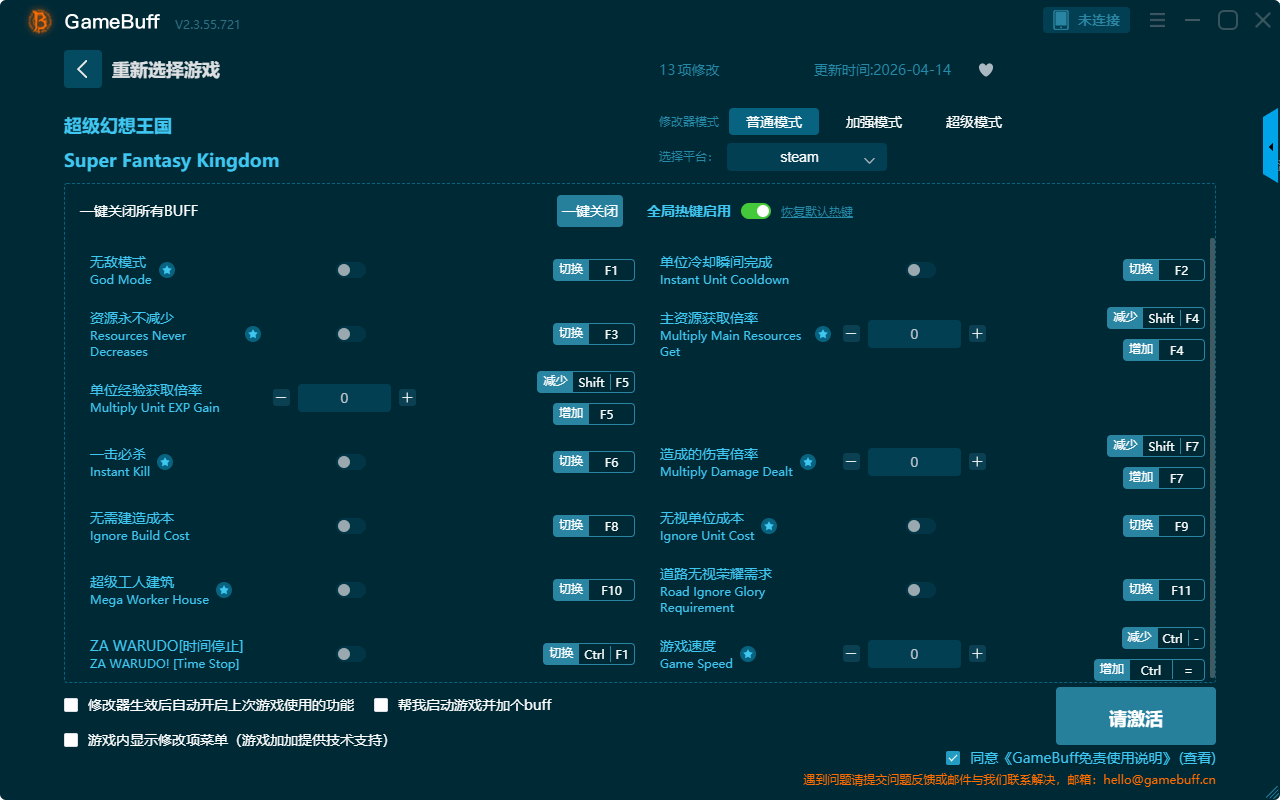Decrease Multiply Unit EXP Gain value
The width and height of the screenshot is (1280, 800).
click(281, 398)
